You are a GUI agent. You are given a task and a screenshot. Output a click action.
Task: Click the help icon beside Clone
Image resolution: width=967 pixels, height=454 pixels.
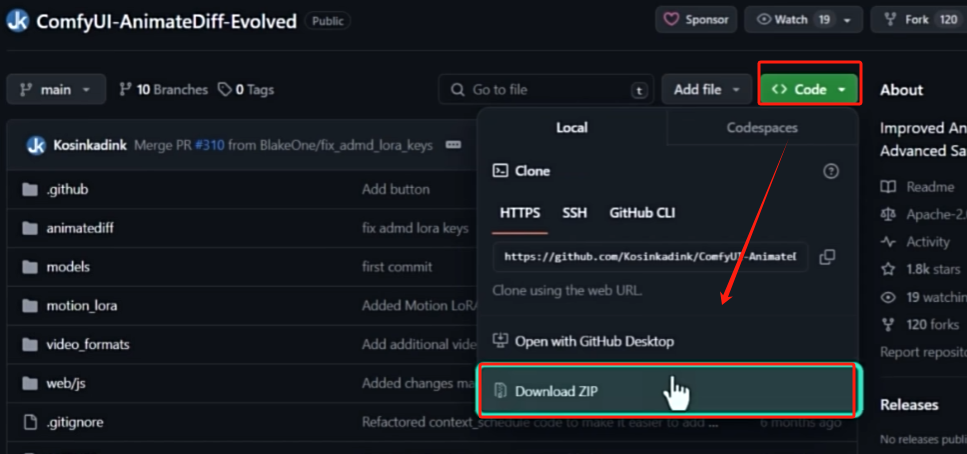click(830, 171)
